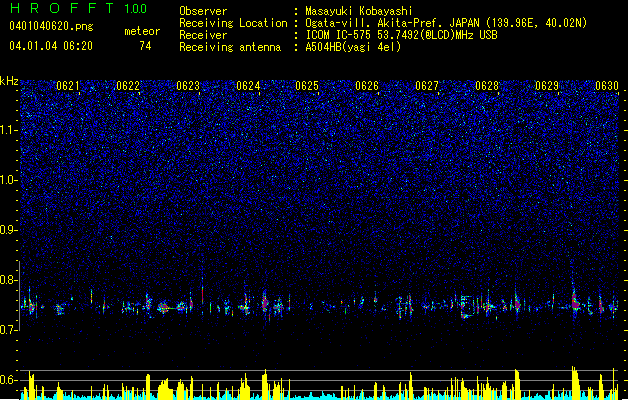This screenshot has width=629, height=400.
Task: Click the 0630 time marker
Action: 607,86
